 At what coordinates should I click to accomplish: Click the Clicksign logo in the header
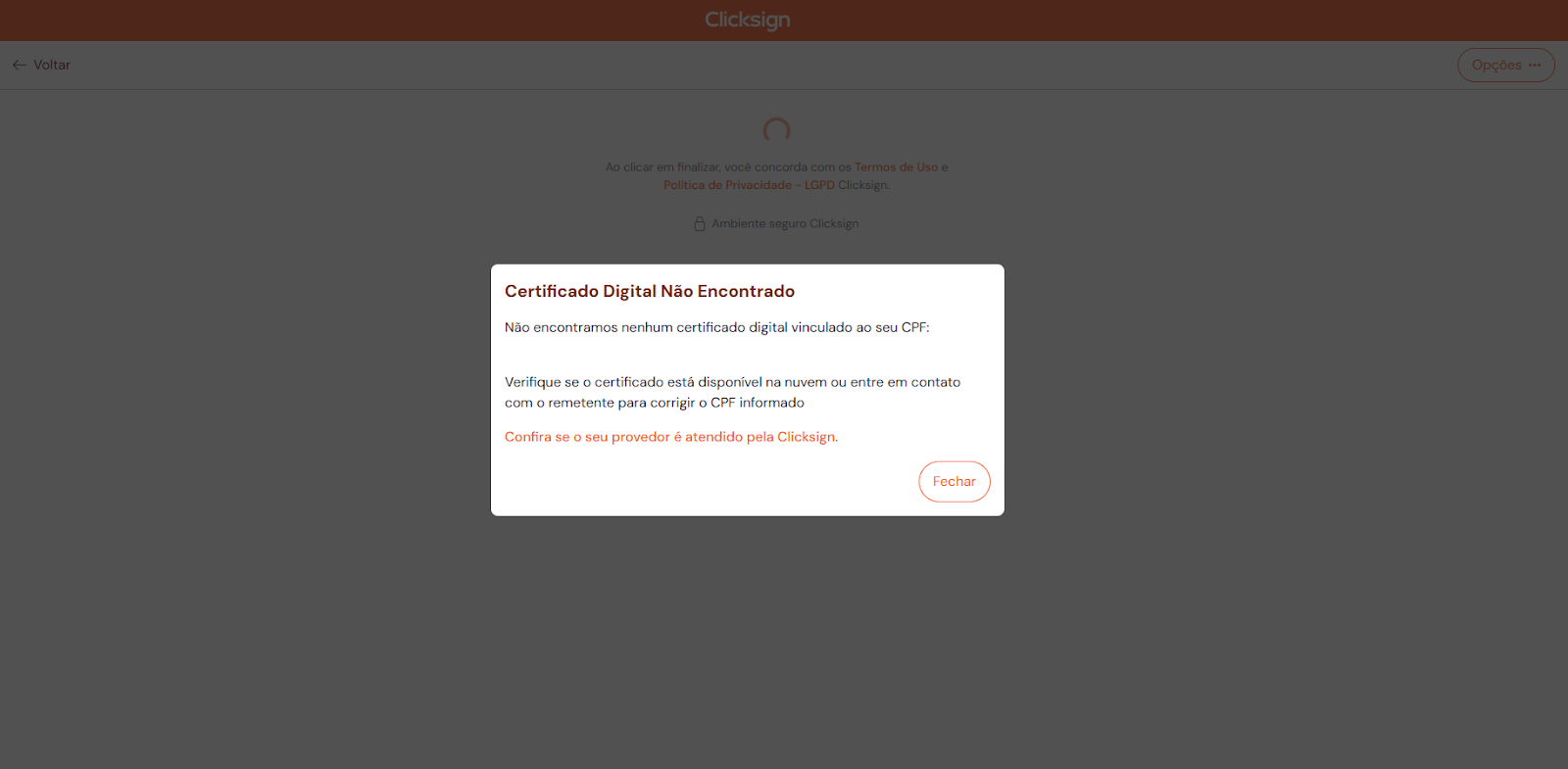pos(747,20)
